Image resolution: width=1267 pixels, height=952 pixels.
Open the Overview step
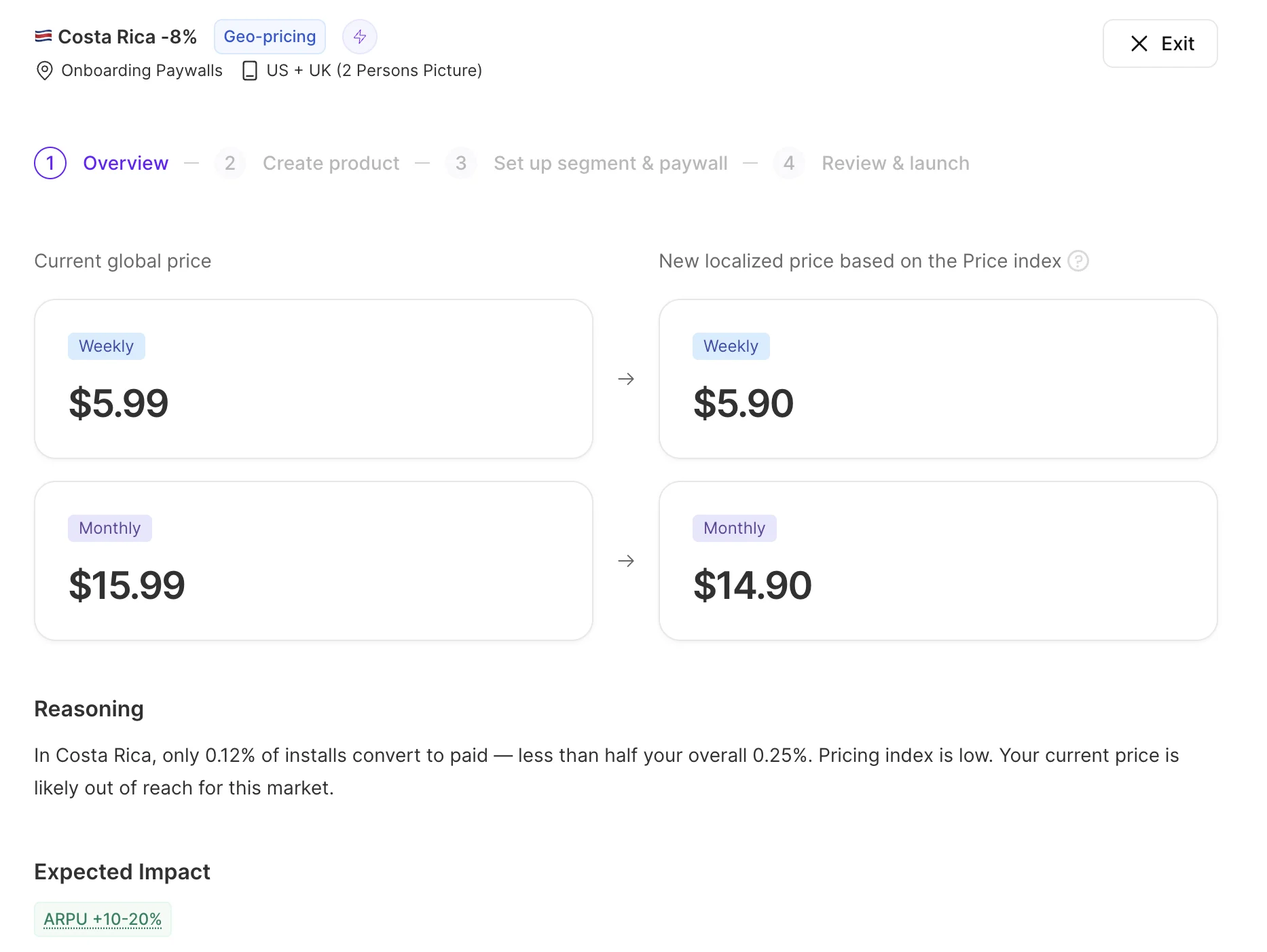tap(126, 163)
